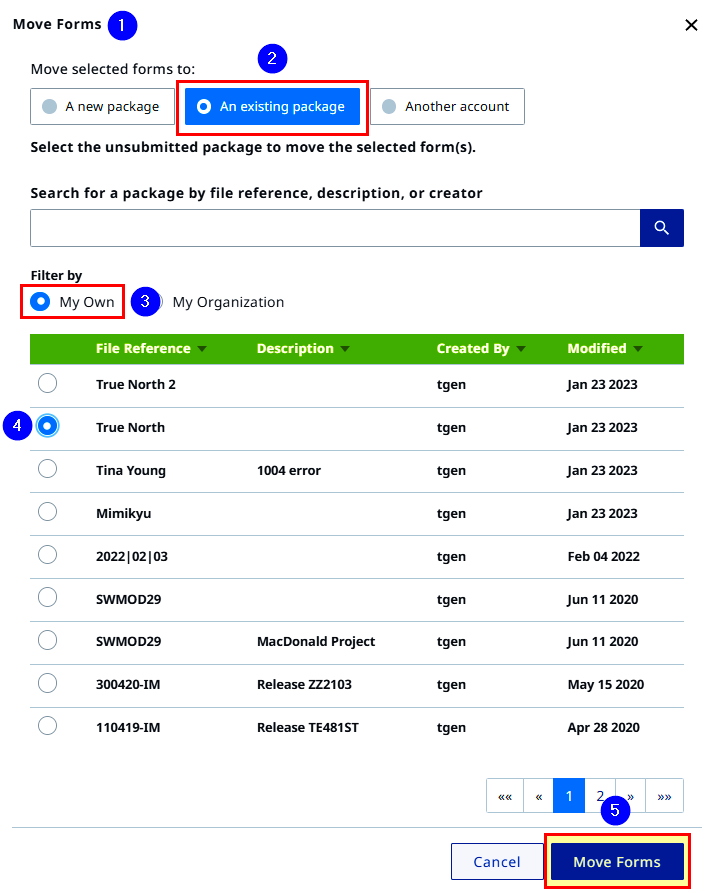This screenshot has width=713, height=893.
Task: Sort by Description column arrow
Action: [345, 349]
